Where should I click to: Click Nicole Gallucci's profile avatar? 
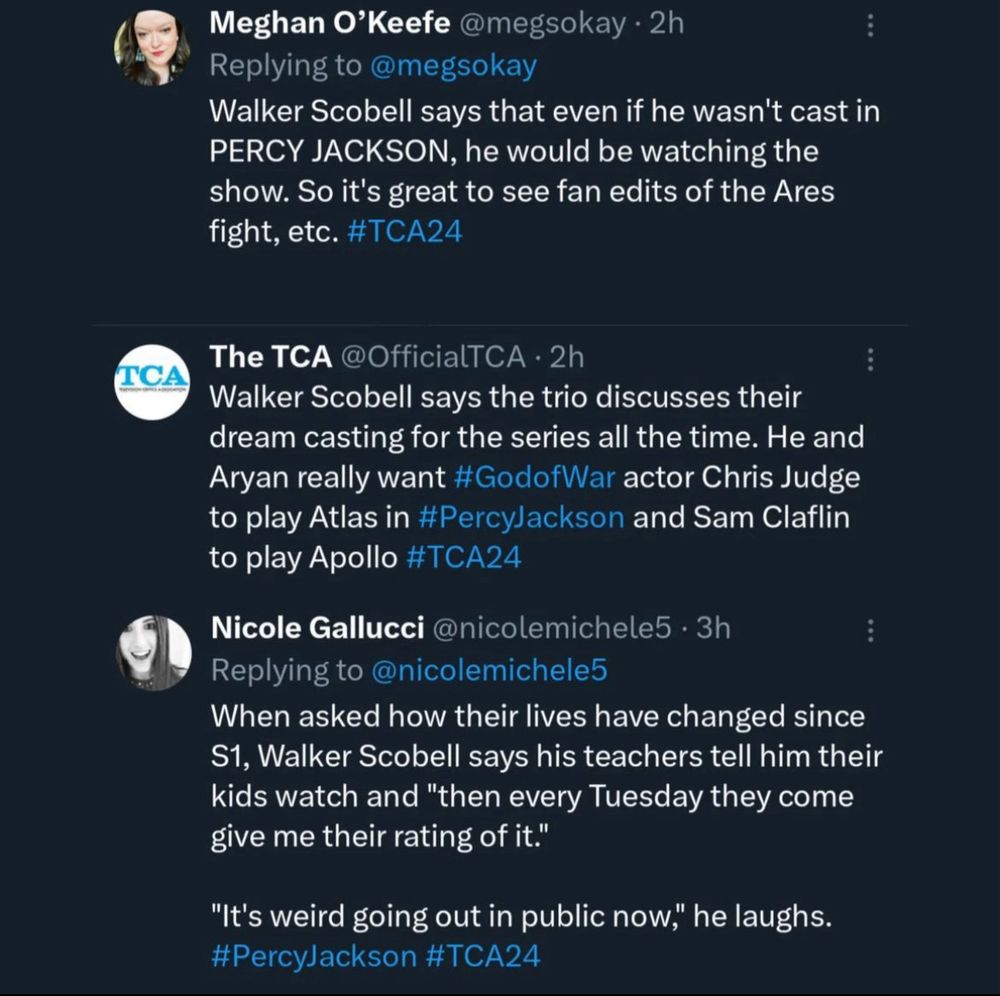coord(153,653)
